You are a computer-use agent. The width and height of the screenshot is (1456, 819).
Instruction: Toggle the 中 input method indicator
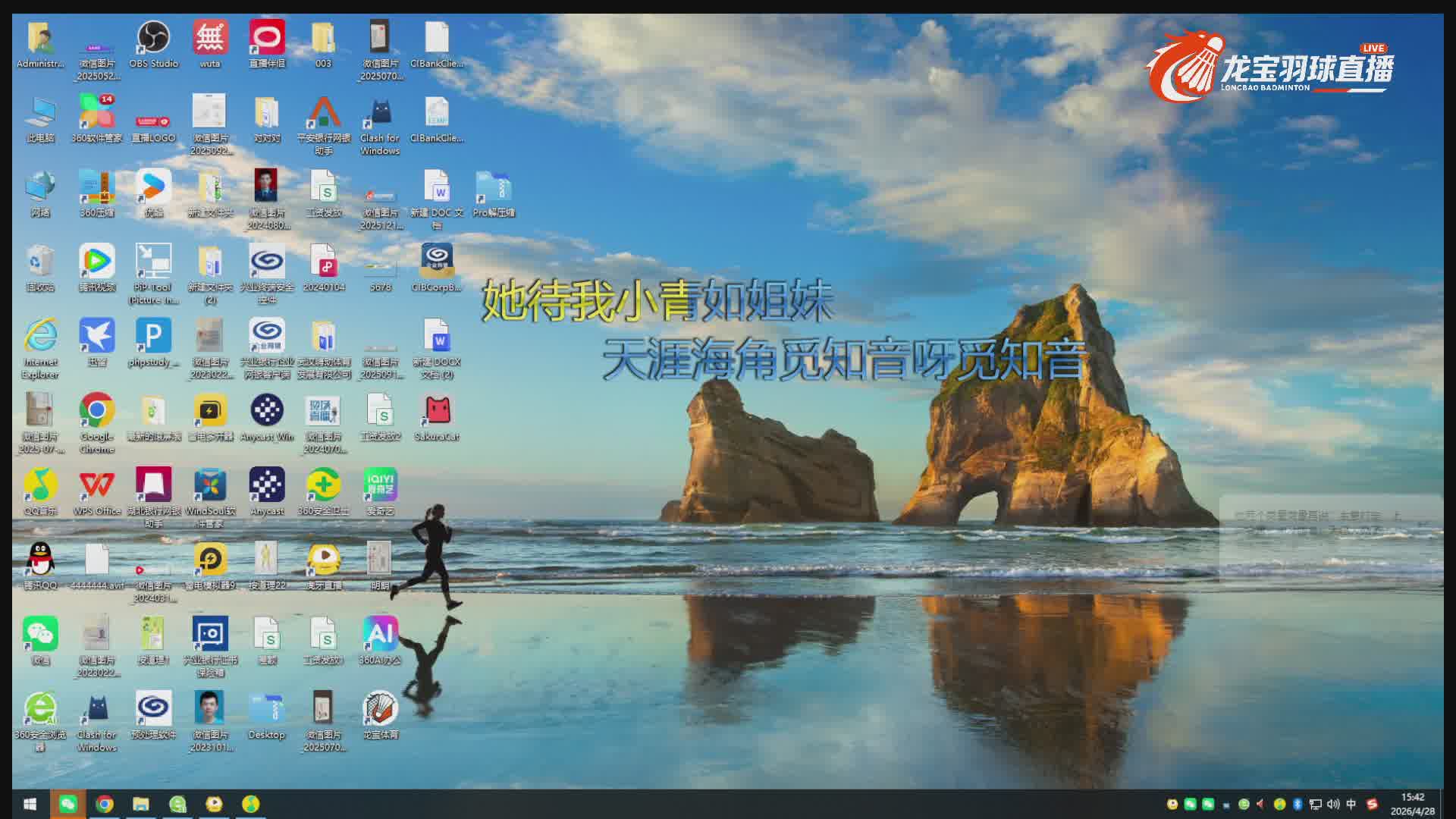[1351, 804]
